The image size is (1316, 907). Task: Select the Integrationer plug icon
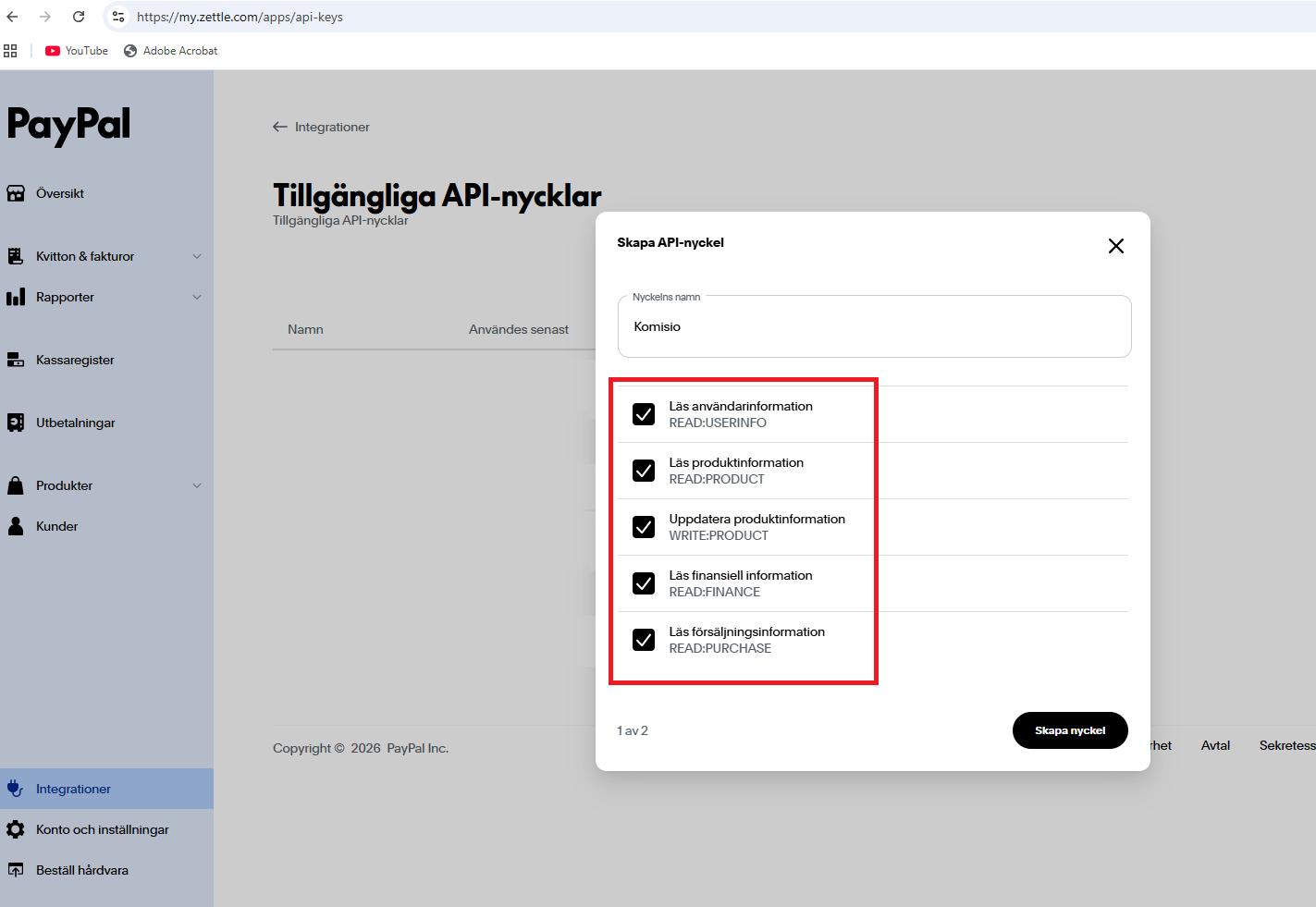(14, 788)
